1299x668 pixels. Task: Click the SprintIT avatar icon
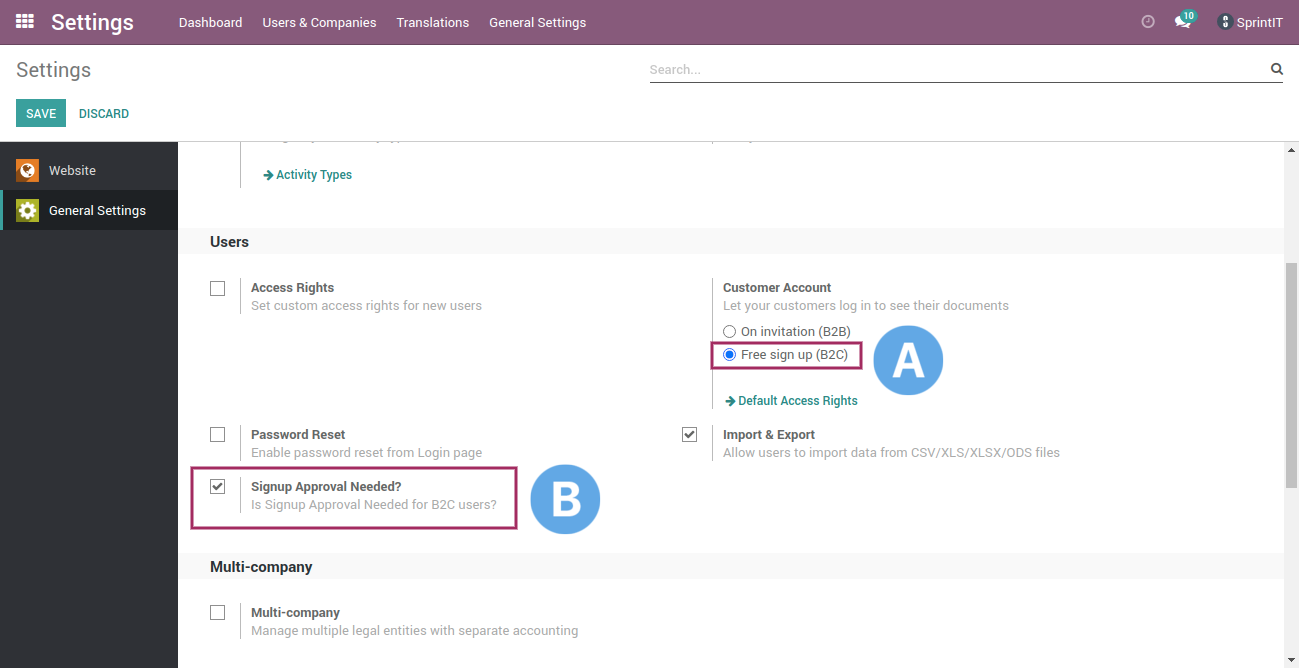1223,21
